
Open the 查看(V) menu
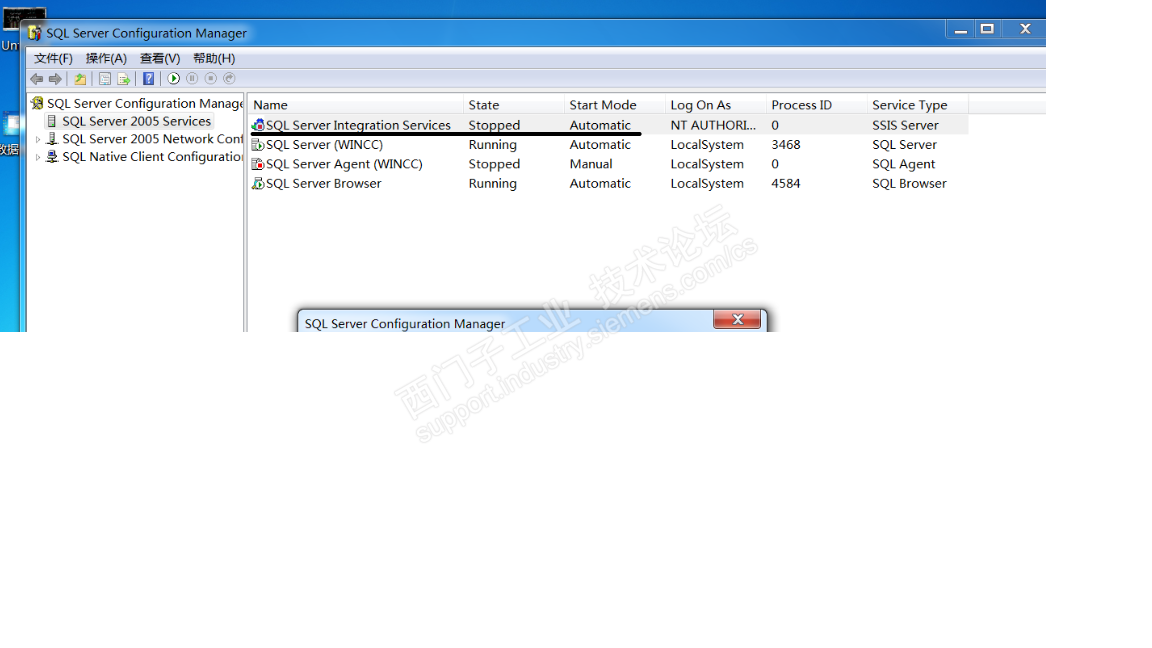tap(160, 58)
